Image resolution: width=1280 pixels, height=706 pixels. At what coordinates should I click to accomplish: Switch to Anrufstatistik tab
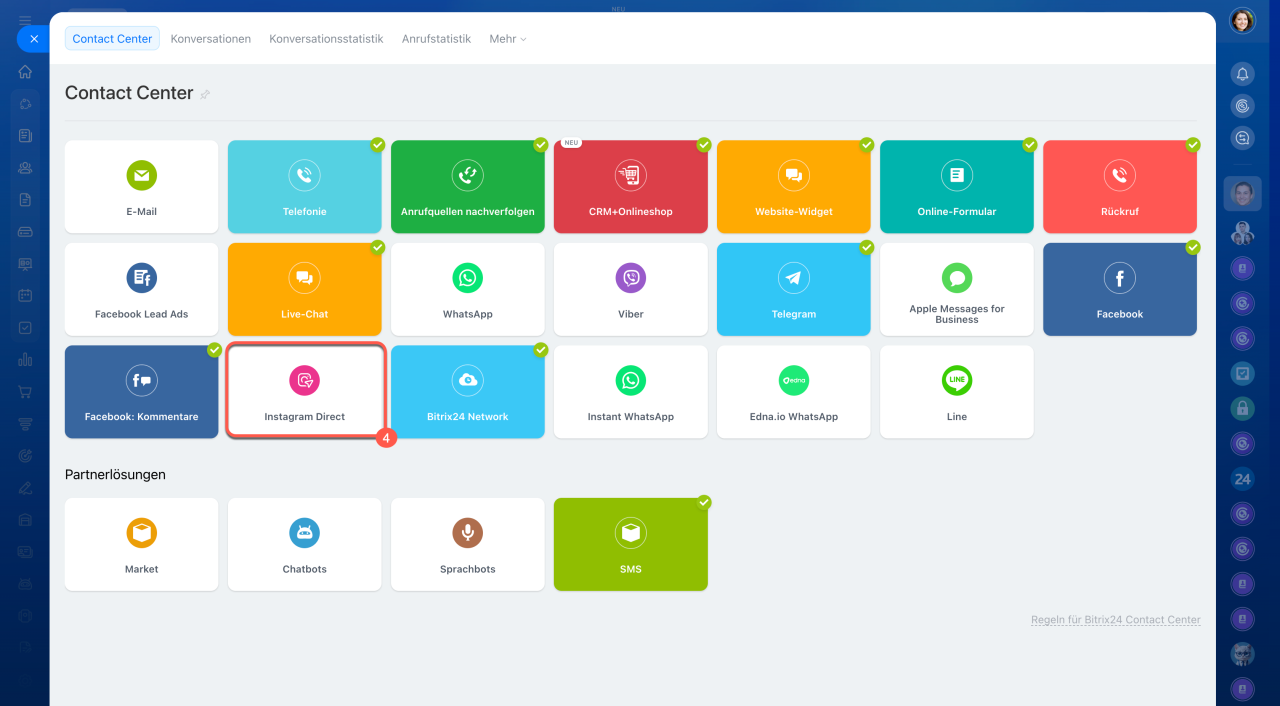(436, 39)
